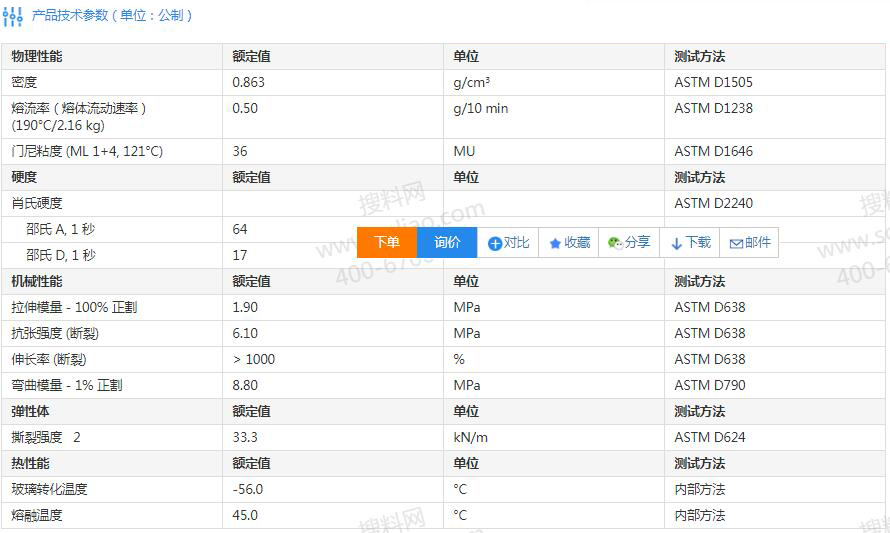
Task: Click the ASTM D790 test method cell
Action: click(x=709, y=386)
